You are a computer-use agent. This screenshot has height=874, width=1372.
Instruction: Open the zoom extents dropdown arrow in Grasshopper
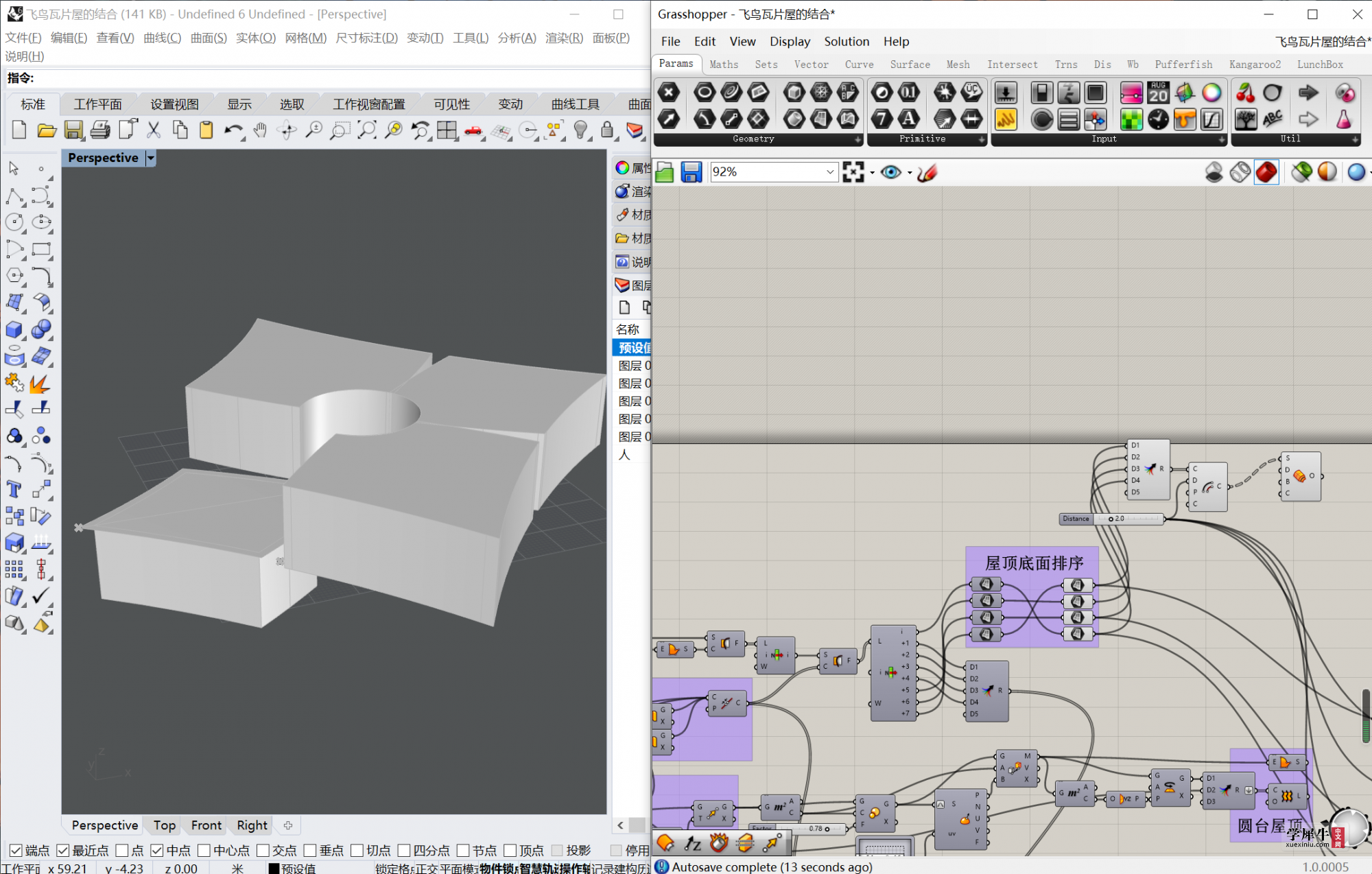pos(873,172)
